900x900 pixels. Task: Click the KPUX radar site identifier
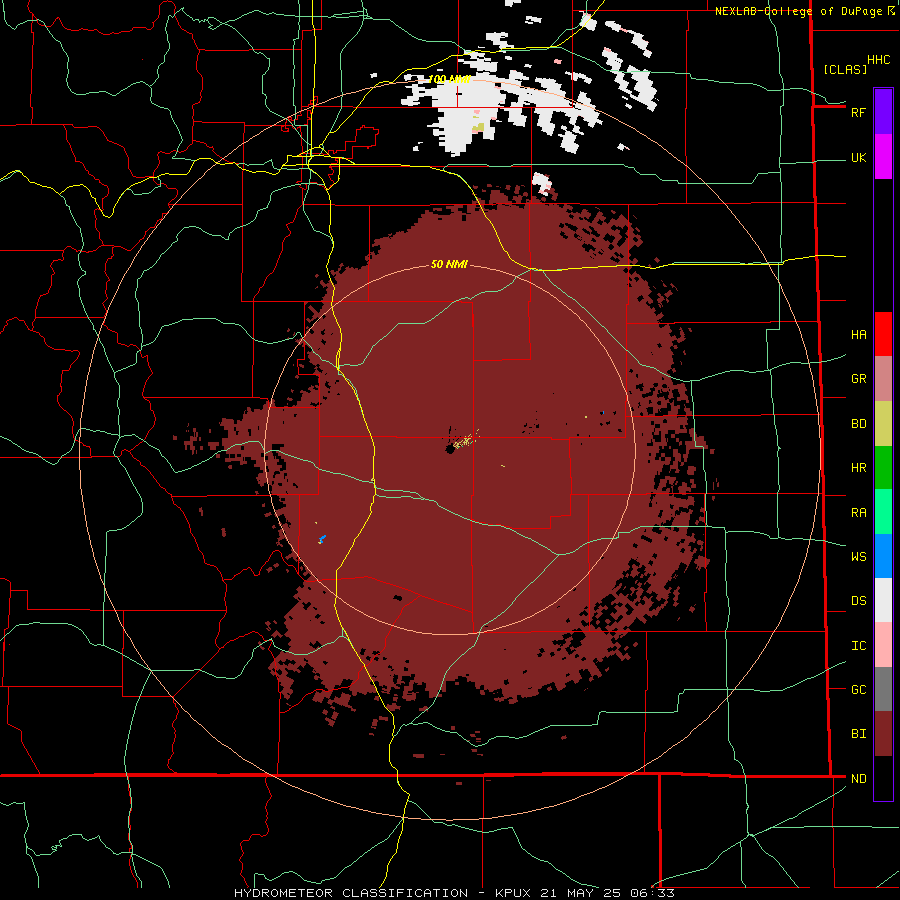513,893
